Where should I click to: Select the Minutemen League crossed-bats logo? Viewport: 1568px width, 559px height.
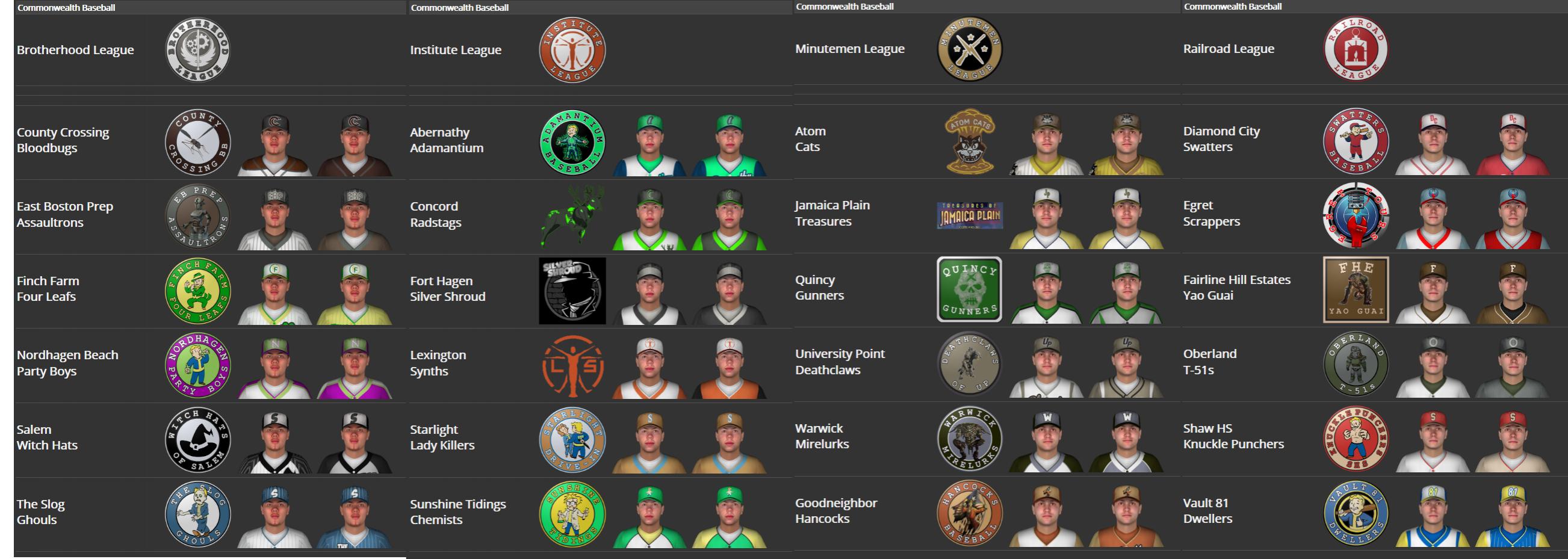coord(970,49)
